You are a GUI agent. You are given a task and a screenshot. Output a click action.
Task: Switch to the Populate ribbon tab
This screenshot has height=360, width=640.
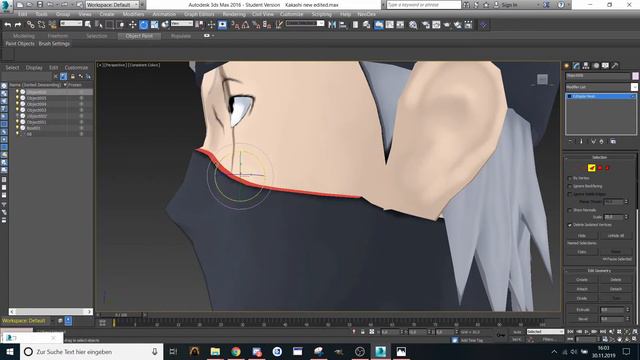coord(181,36)
